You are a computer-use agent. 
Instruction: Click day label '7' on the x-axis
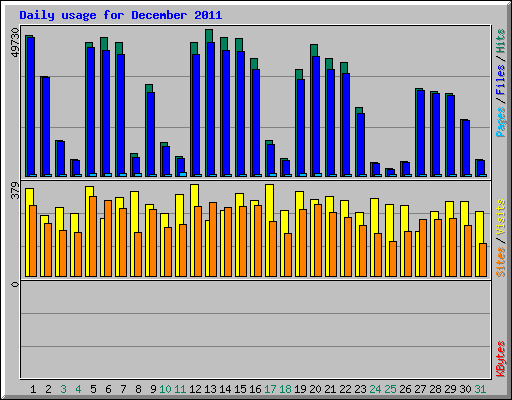[123, 389]
